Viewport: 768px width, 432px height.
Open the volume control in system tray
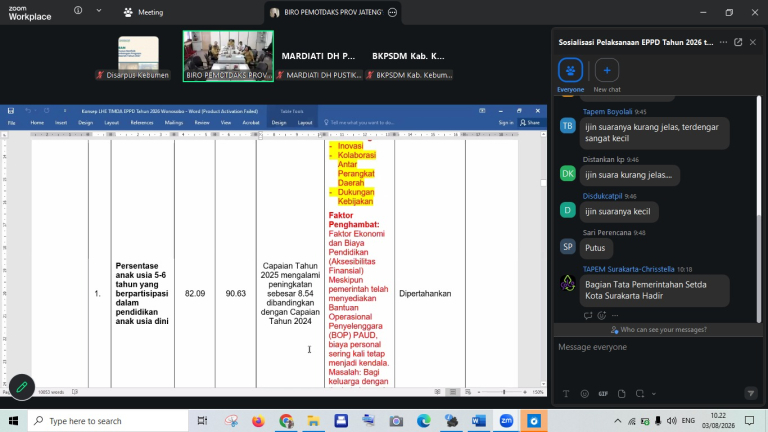tap(672, 421)
